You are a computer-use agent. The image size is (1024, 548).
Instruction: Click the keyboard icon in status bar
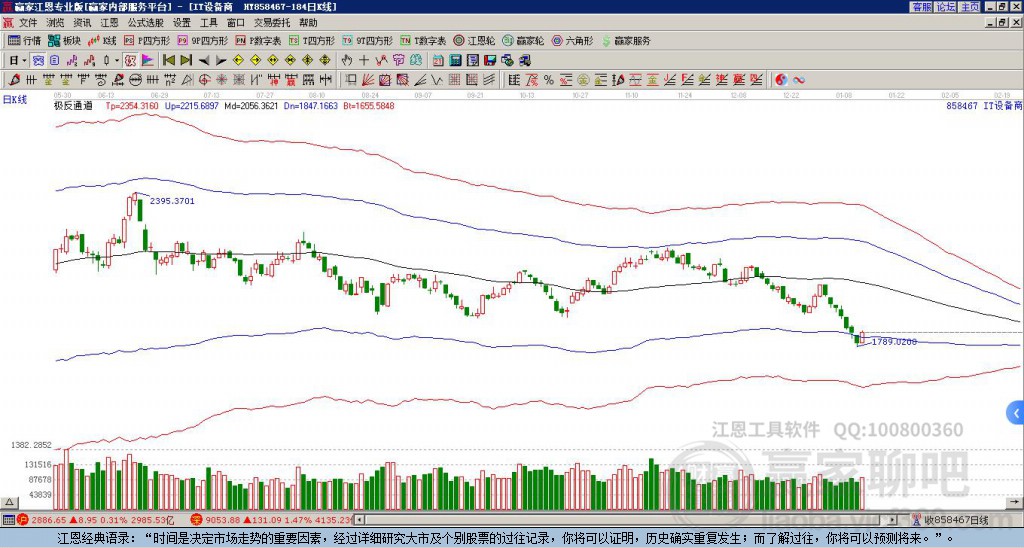click(x=8, y=520)
